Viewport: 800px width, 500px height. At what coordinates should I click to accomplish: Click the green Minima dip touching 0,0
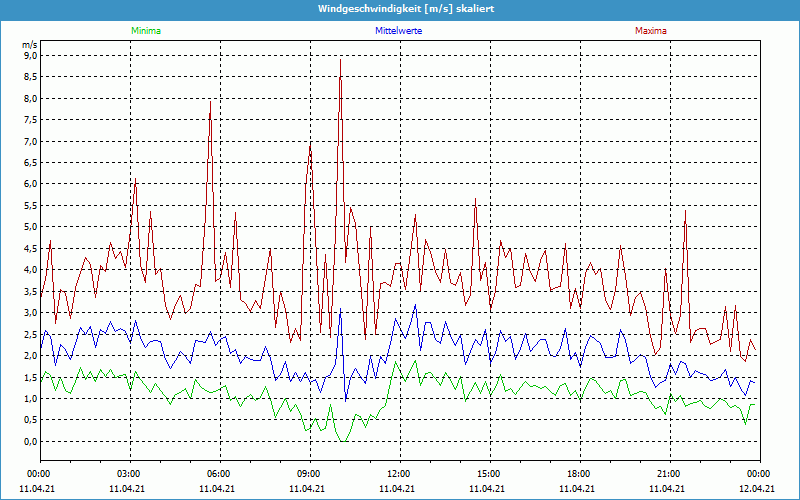342,440
